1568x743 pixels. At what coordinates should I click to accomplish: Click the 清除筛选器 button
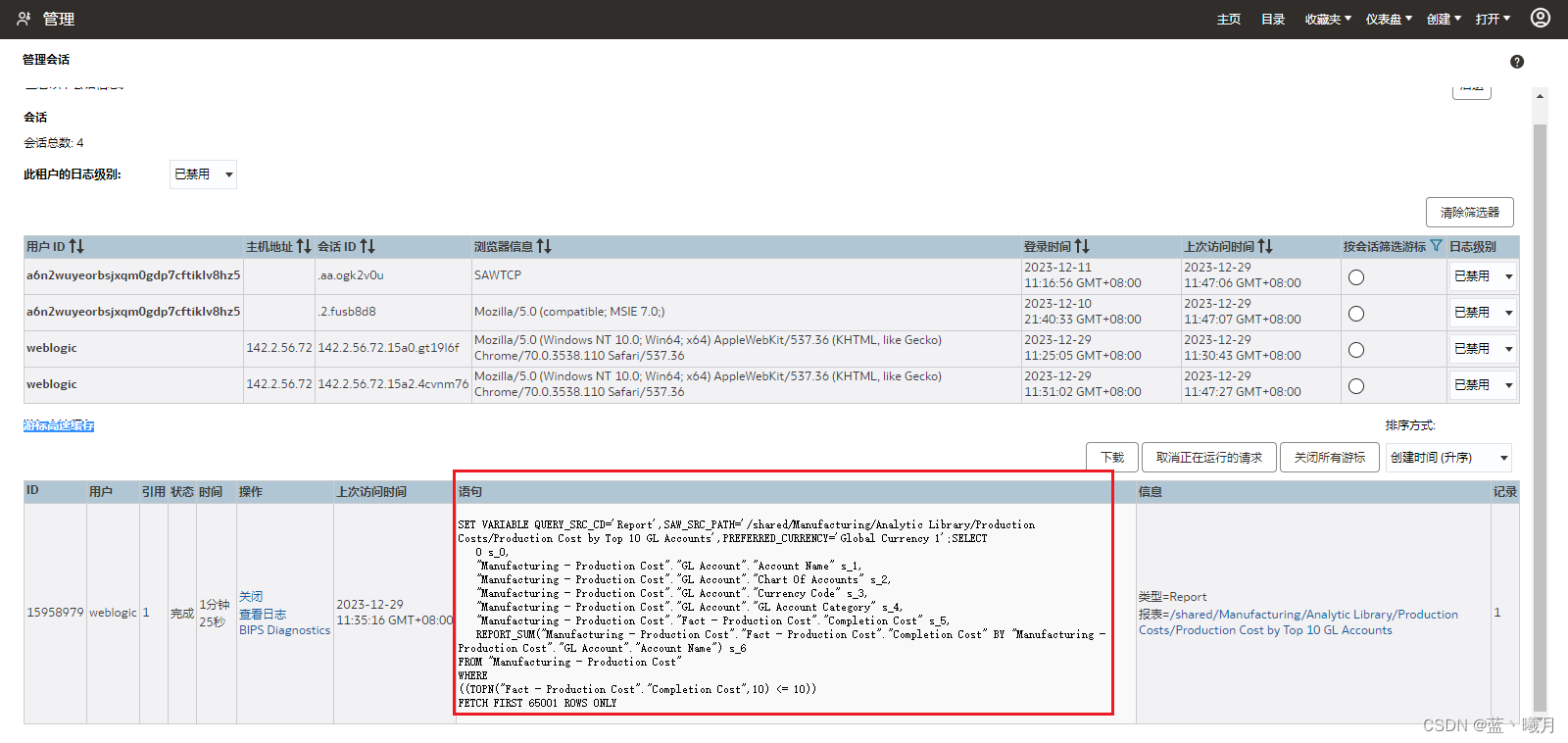pos(1470,213)
